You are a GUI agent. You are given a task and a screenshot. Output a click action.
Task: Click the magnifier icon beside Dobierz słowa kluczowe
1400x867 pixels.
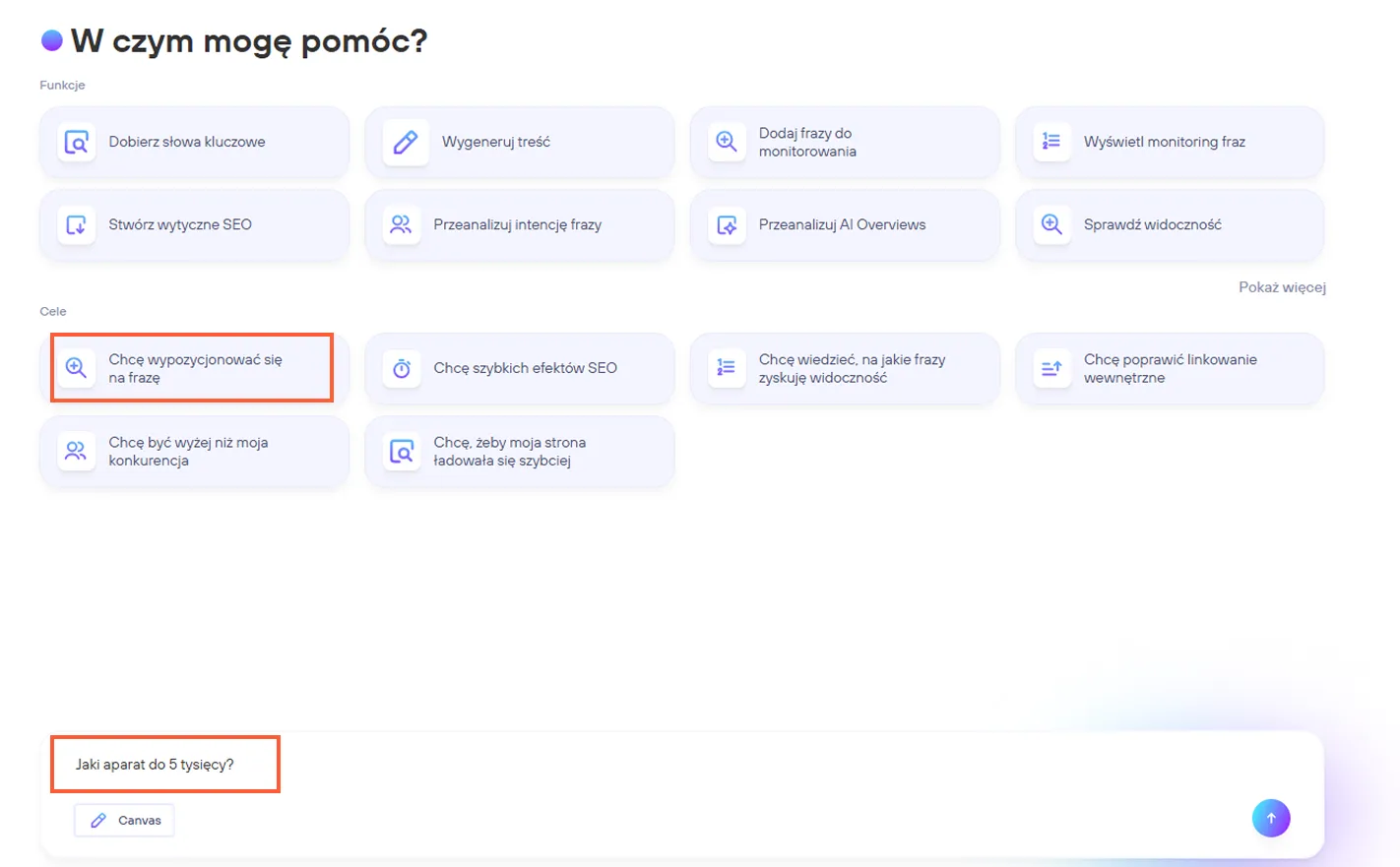pyautogui.click(x=77, y=142)
